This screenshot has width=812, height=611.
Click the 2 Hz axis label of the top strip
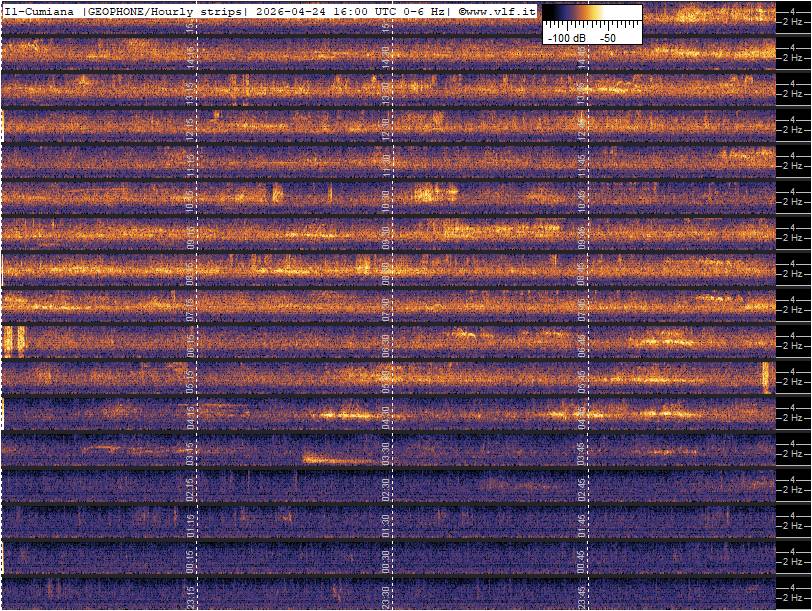point(794,22)
